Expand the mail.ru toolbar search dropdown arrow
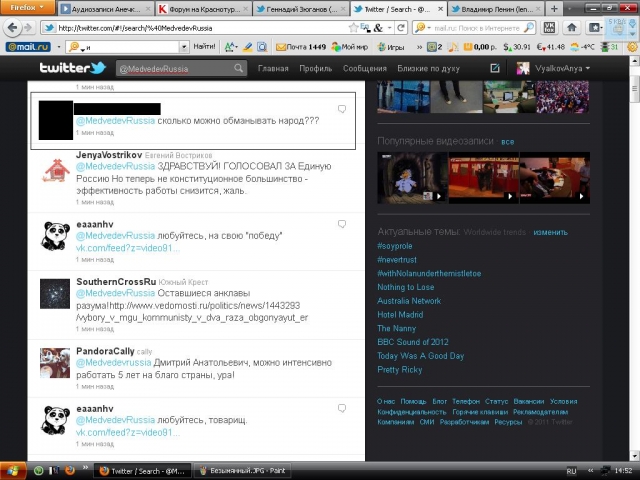Screen dimensions: 640x480 click(x=184, y=47)
